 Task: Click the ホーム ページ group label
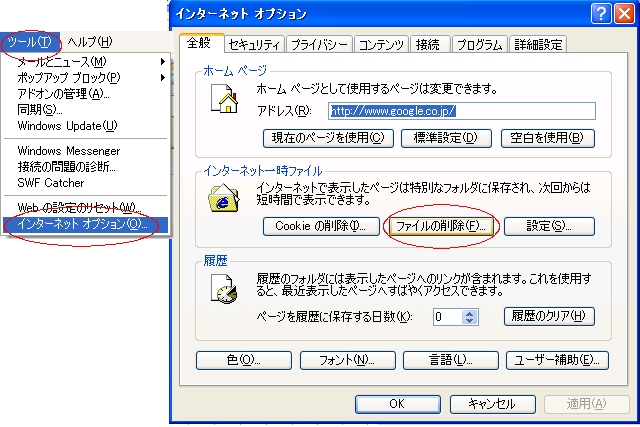pyautogui.click(x=235, y=71)
